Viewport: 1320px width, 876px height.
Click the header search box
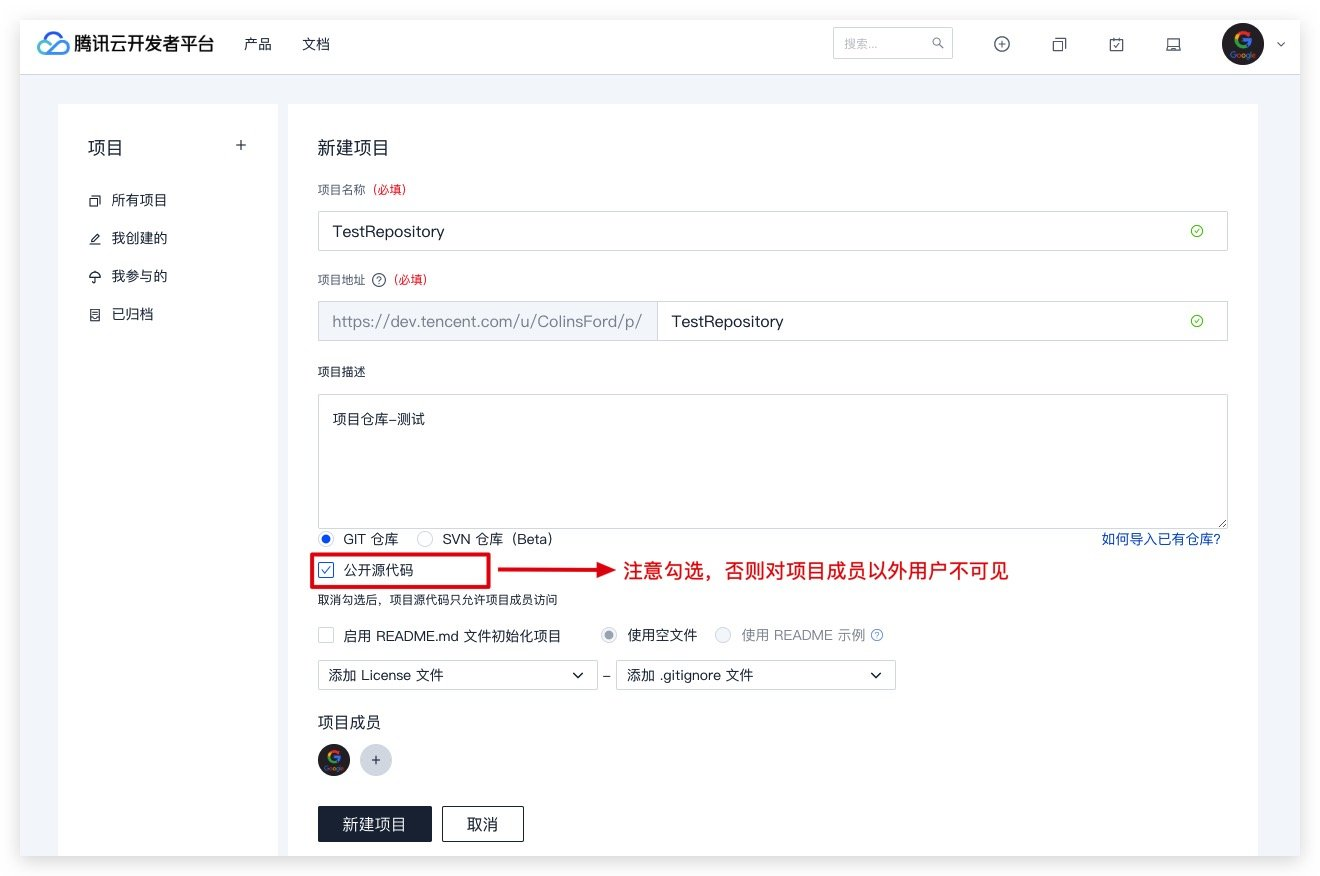click(893, 44)
